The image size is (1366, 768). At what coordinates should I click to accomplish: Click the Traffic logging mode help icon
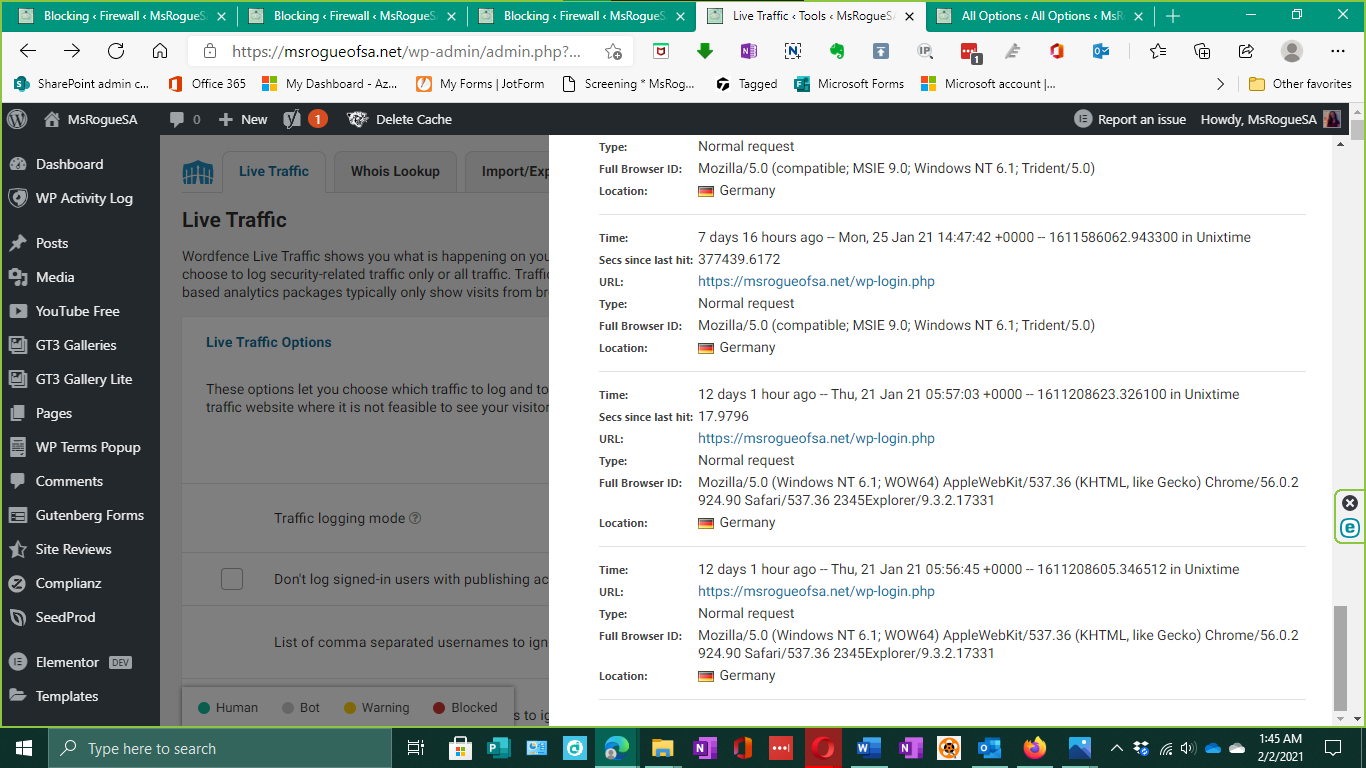click(x=415, y=519)
